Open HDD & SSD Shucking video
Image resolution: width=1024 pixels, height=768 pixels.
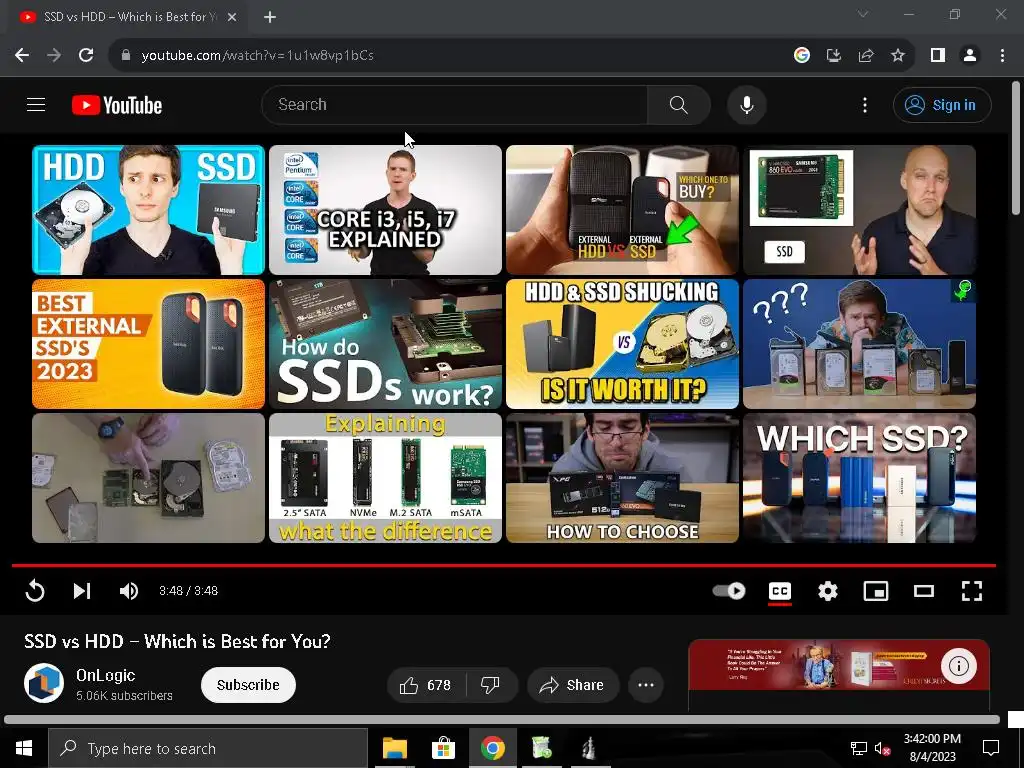click(x=622, y=344)
